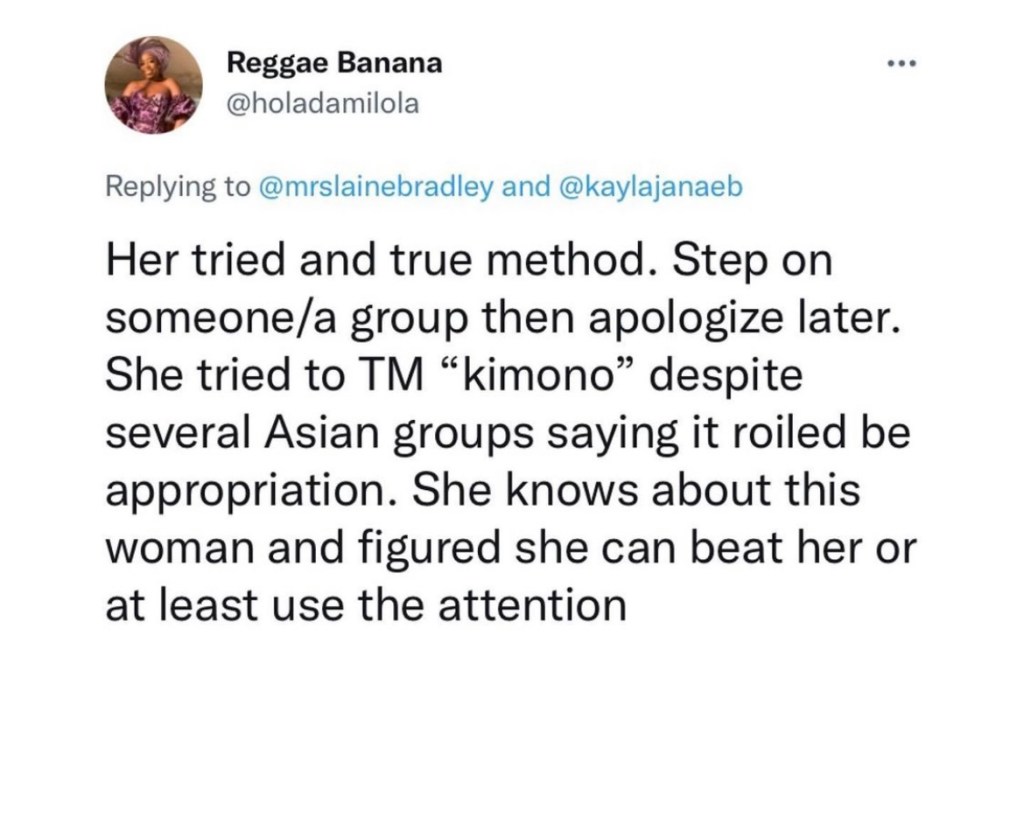Image resolution: width=1024 pixels, height=839 pixels.
Task: Click the Reggae Banana profile avatar
Action: 154,86
